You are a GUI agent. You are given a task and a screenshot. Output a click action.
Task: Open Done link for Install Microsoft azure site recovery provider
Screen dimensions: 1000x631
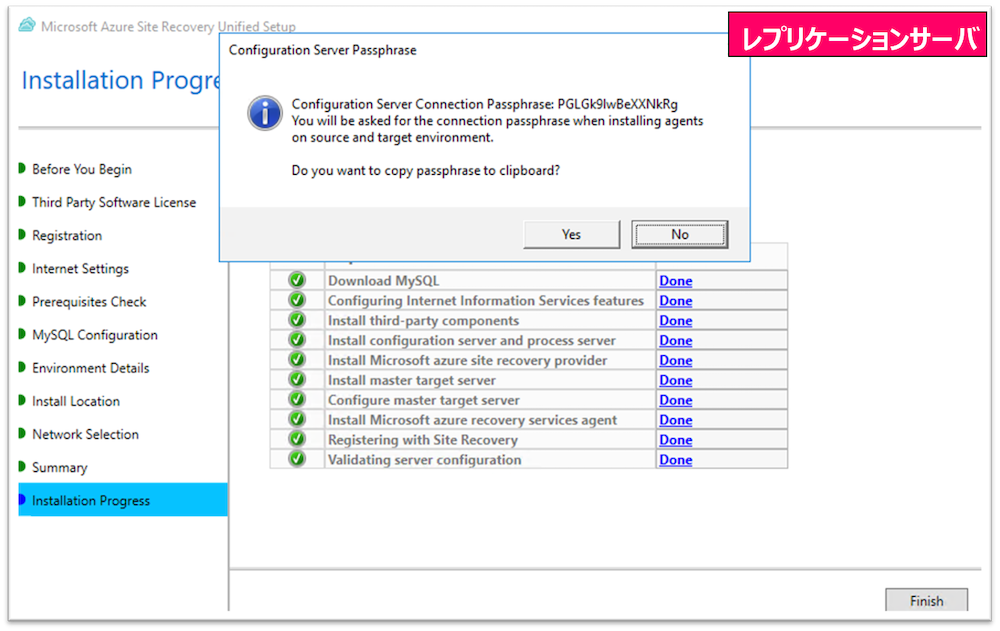point(675,360)
